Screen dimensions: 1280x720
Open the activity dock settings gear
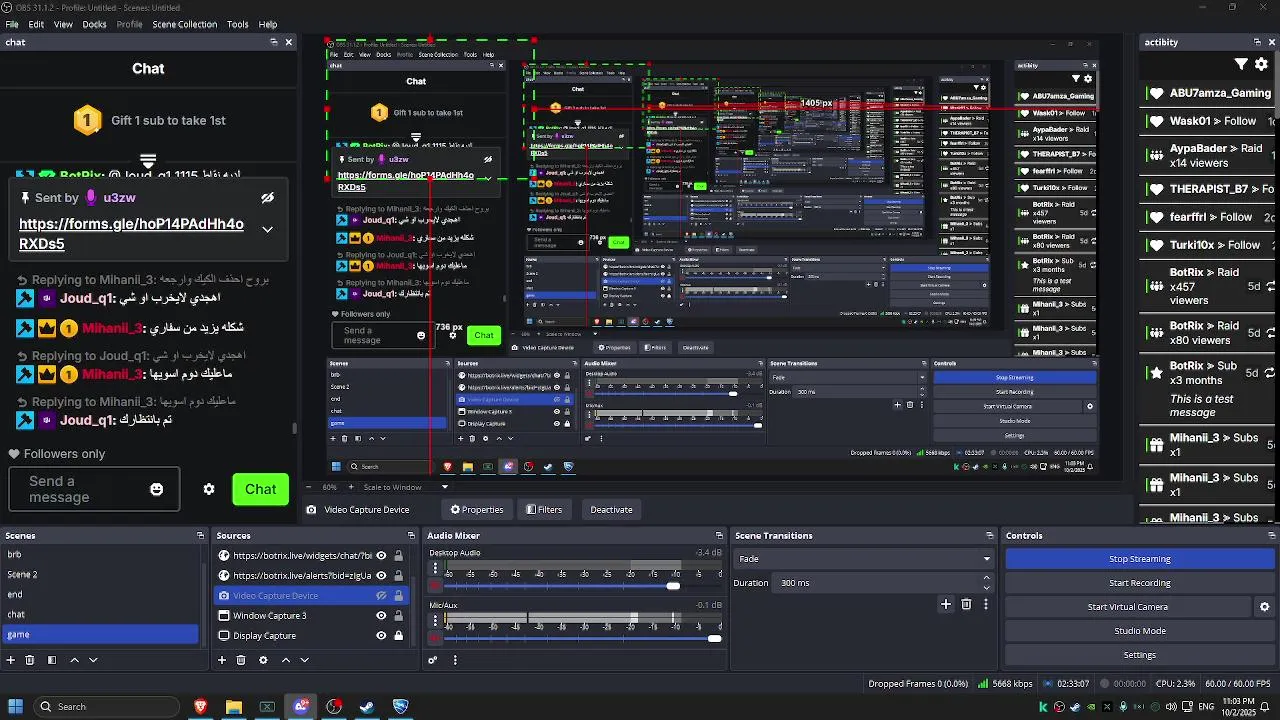pos(1261,64)
